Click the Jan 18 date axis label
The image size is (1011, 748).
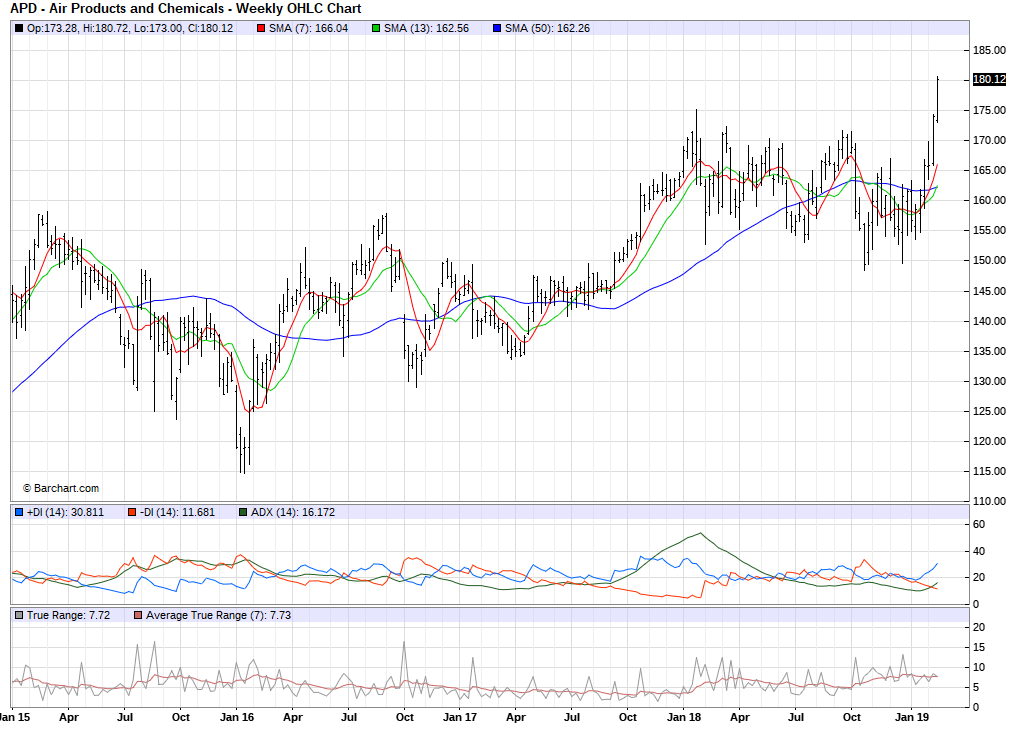[x=684, y=717]
